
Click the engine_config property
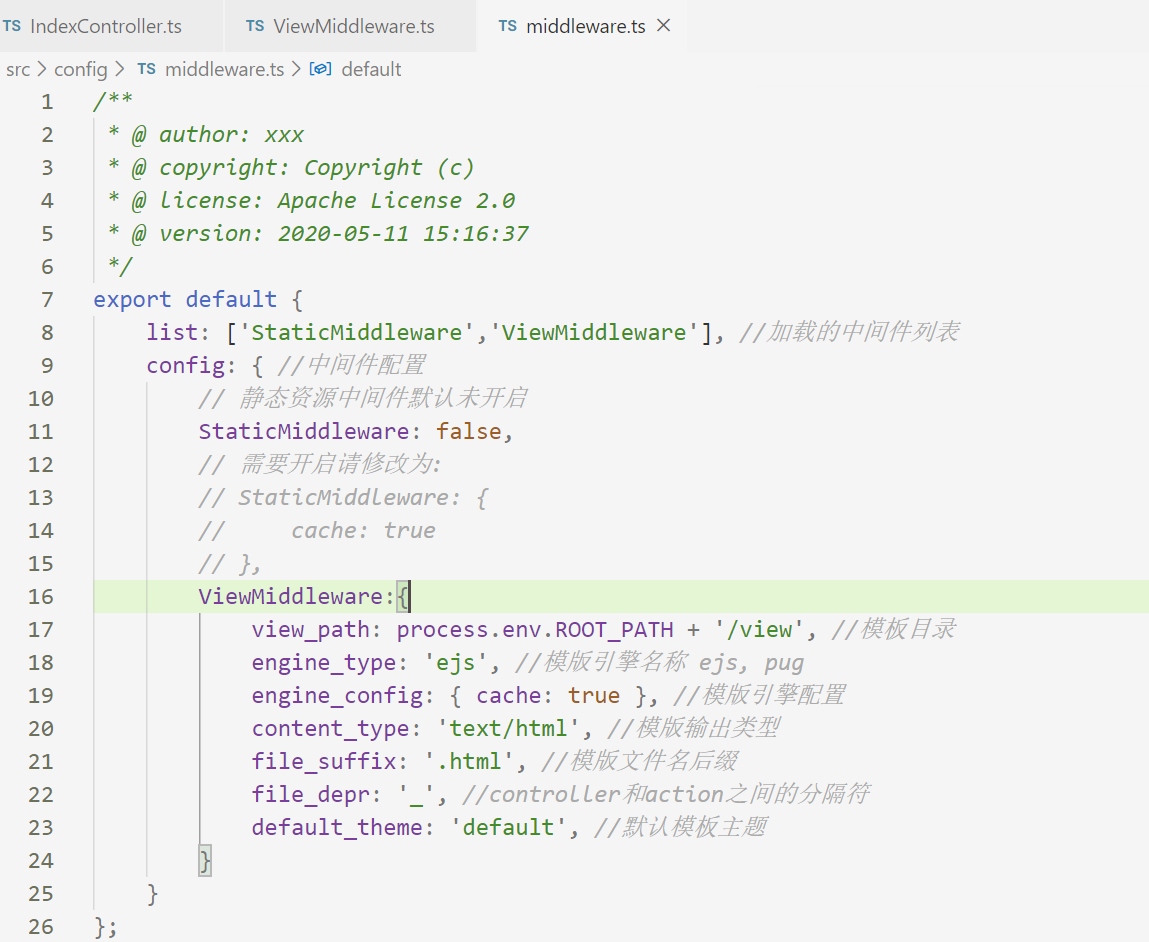(x=337, y=696)
